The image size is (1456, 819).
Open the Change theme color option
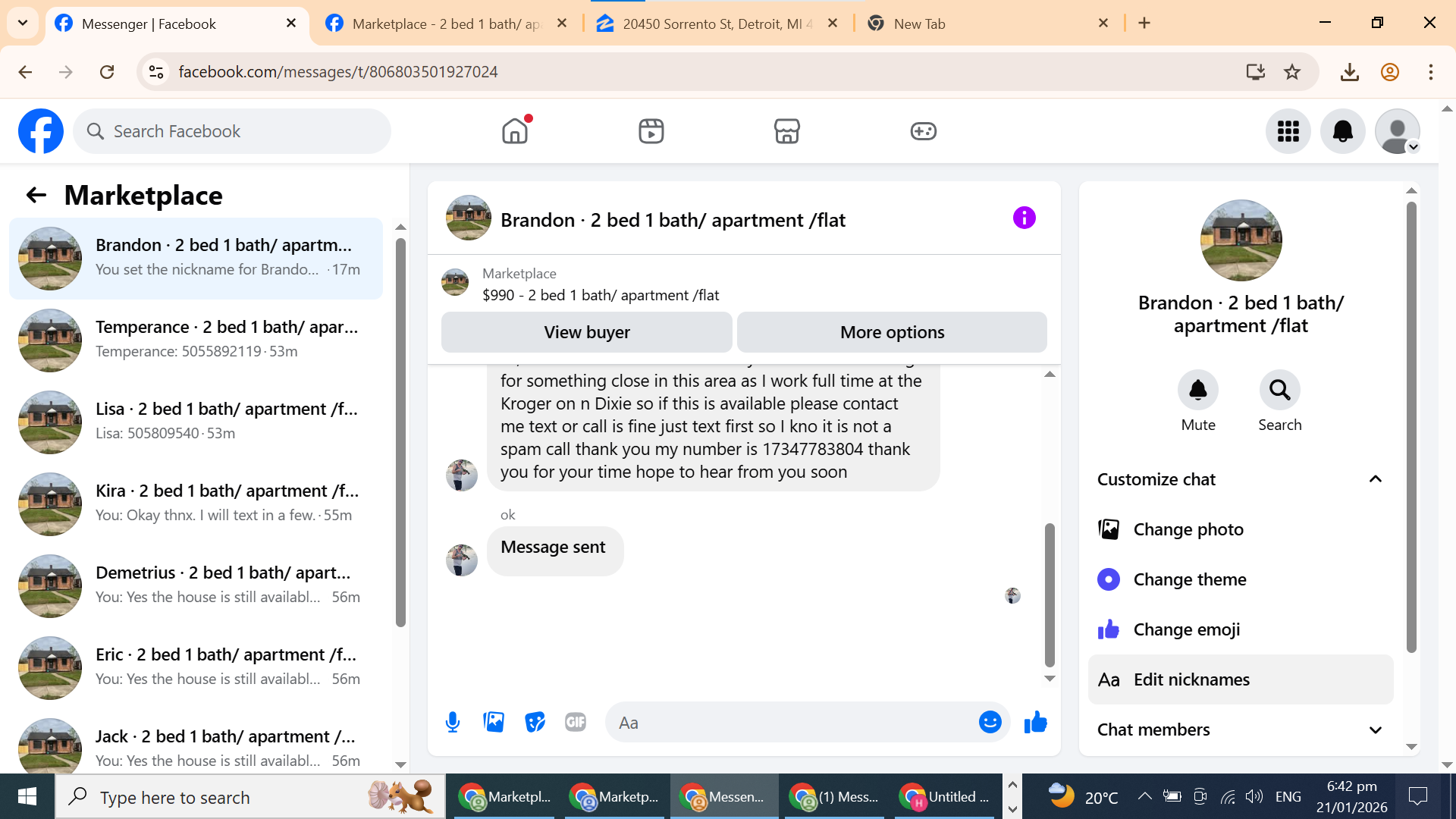[1189, 579]
